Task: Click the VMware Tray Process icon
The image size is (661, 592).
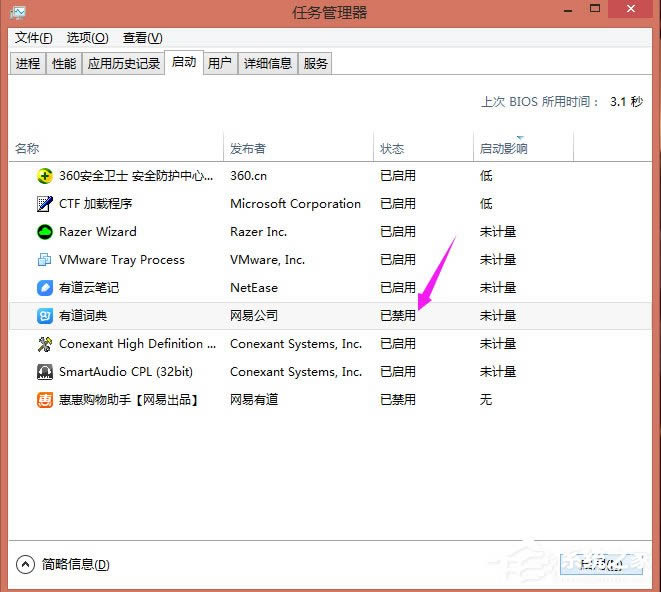Action: [45, 260]
